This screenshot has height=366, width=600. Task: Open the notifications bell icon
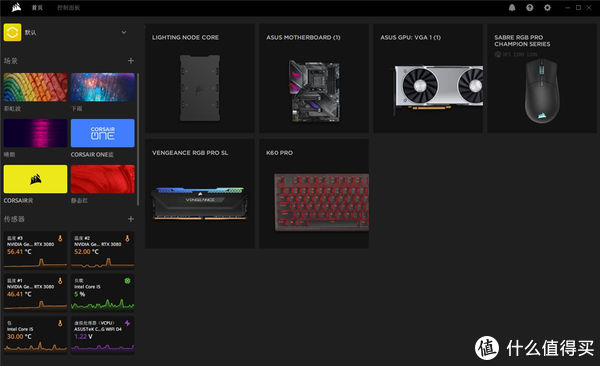[x=512, y=8]
